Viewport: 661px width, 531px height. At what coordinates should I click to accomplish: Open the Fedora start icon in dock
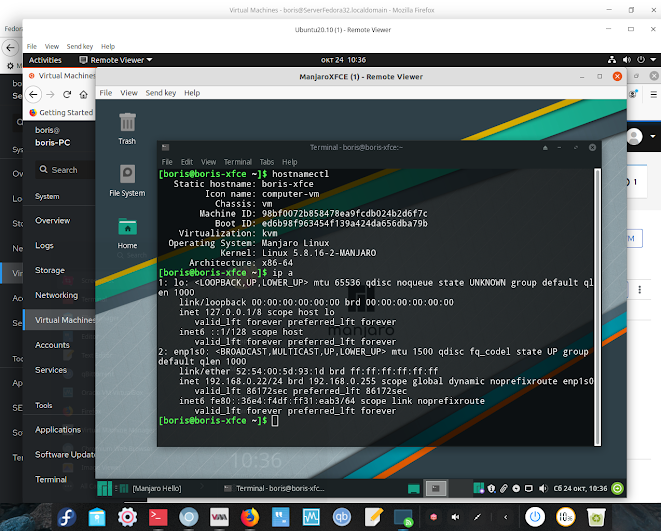[67, 517]
